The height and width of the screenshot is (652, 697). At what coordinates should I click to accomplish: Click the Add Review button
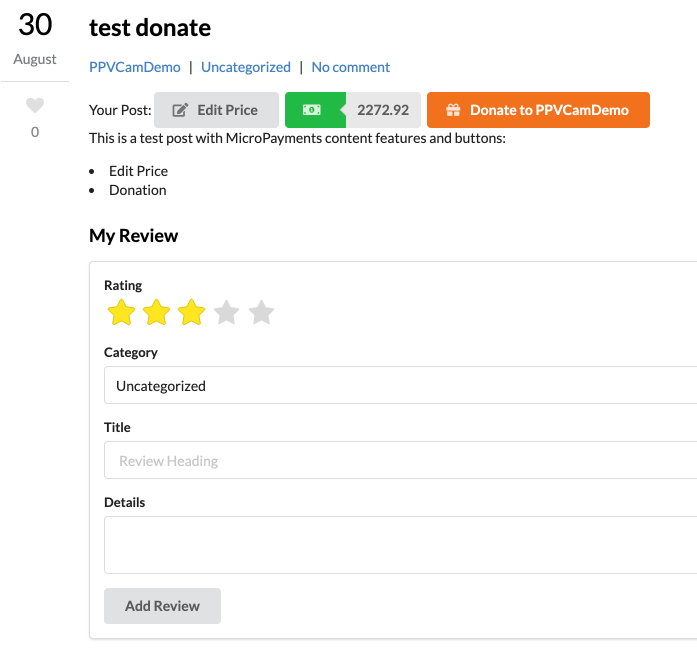pos(162,606)
